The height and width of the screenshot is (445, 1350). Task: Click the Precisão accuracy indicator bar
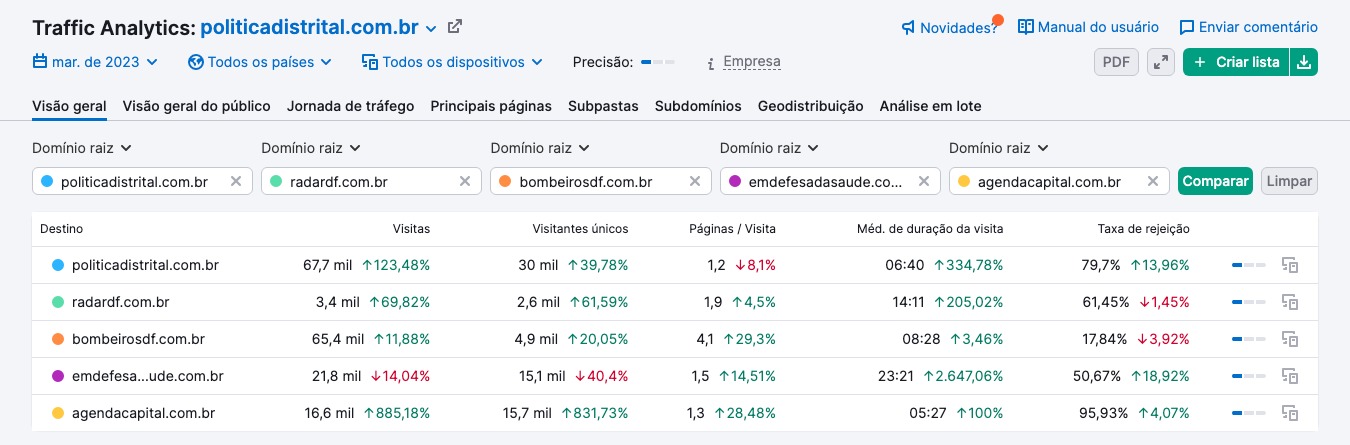click(658, 62)
